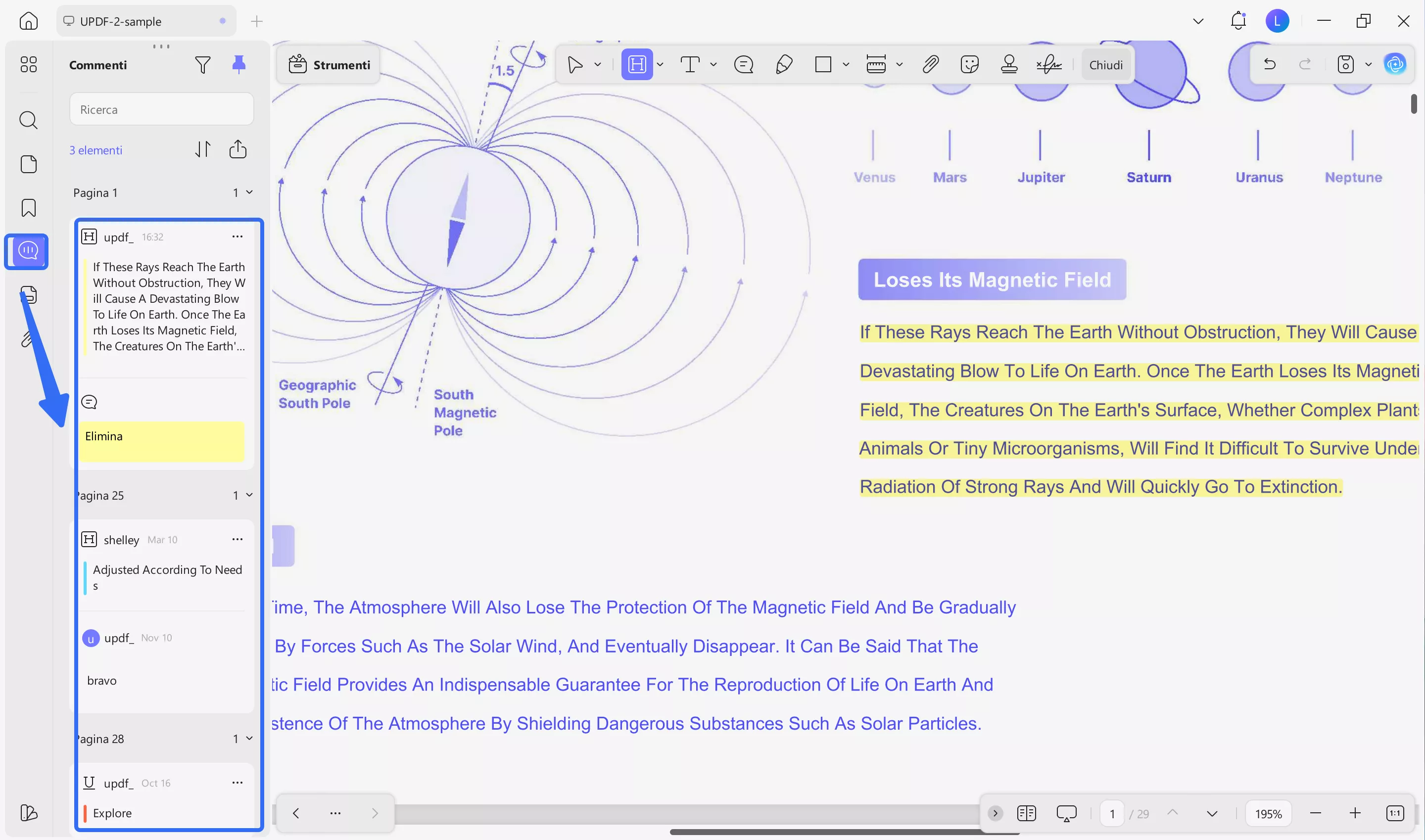
Task: Click the pencil drawing tool
Action: coord(784,64)
